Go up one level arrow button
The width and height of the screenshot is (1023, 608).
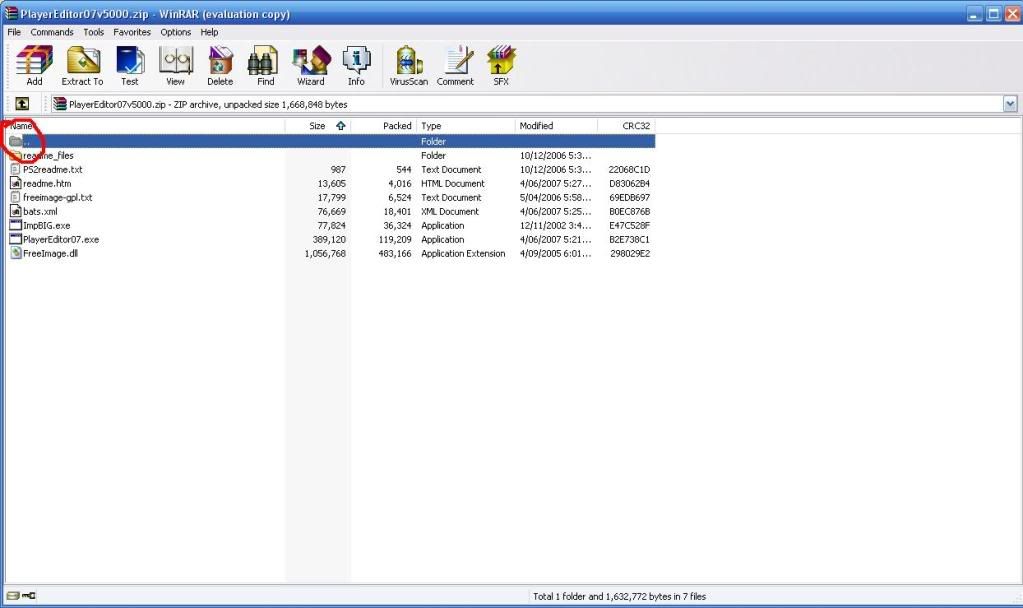coord(22,104)
